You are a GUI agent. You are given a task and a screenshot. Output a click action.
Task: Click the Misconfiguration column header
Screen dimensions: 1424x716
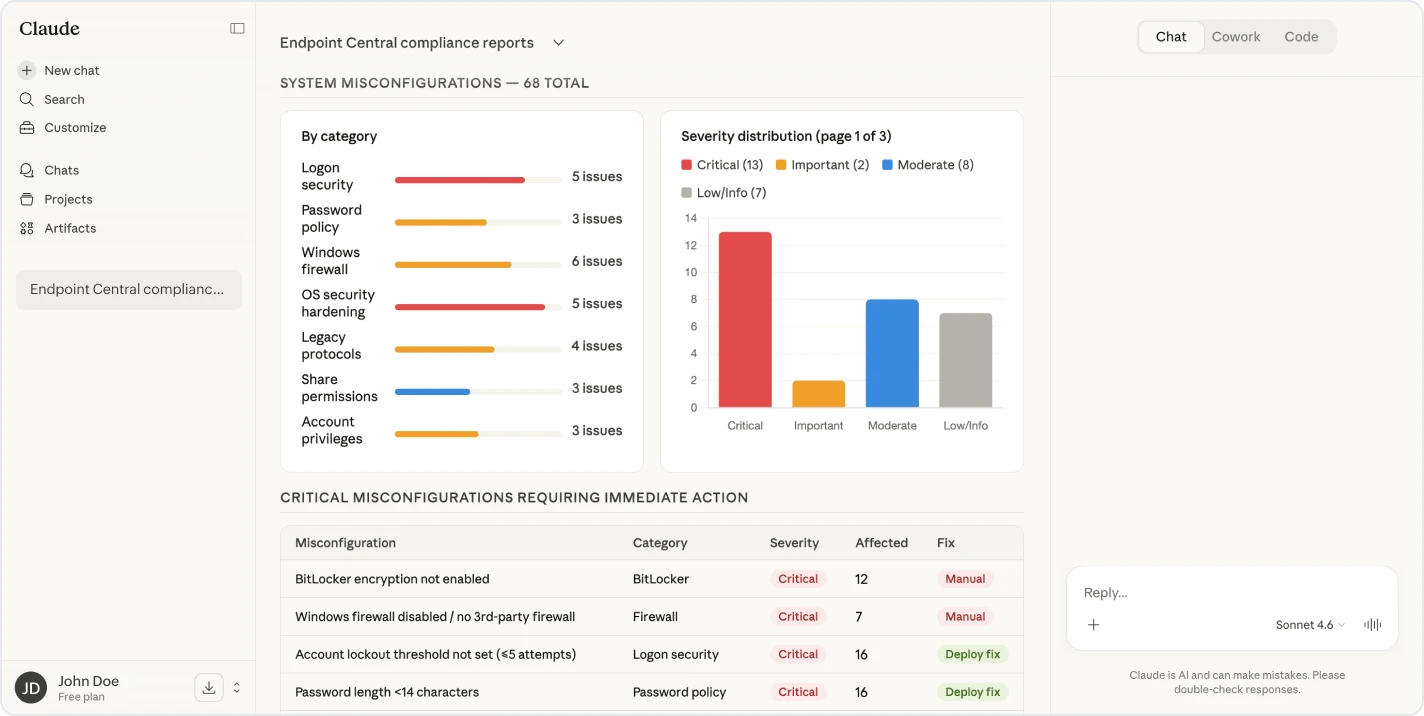coord(345,543)
